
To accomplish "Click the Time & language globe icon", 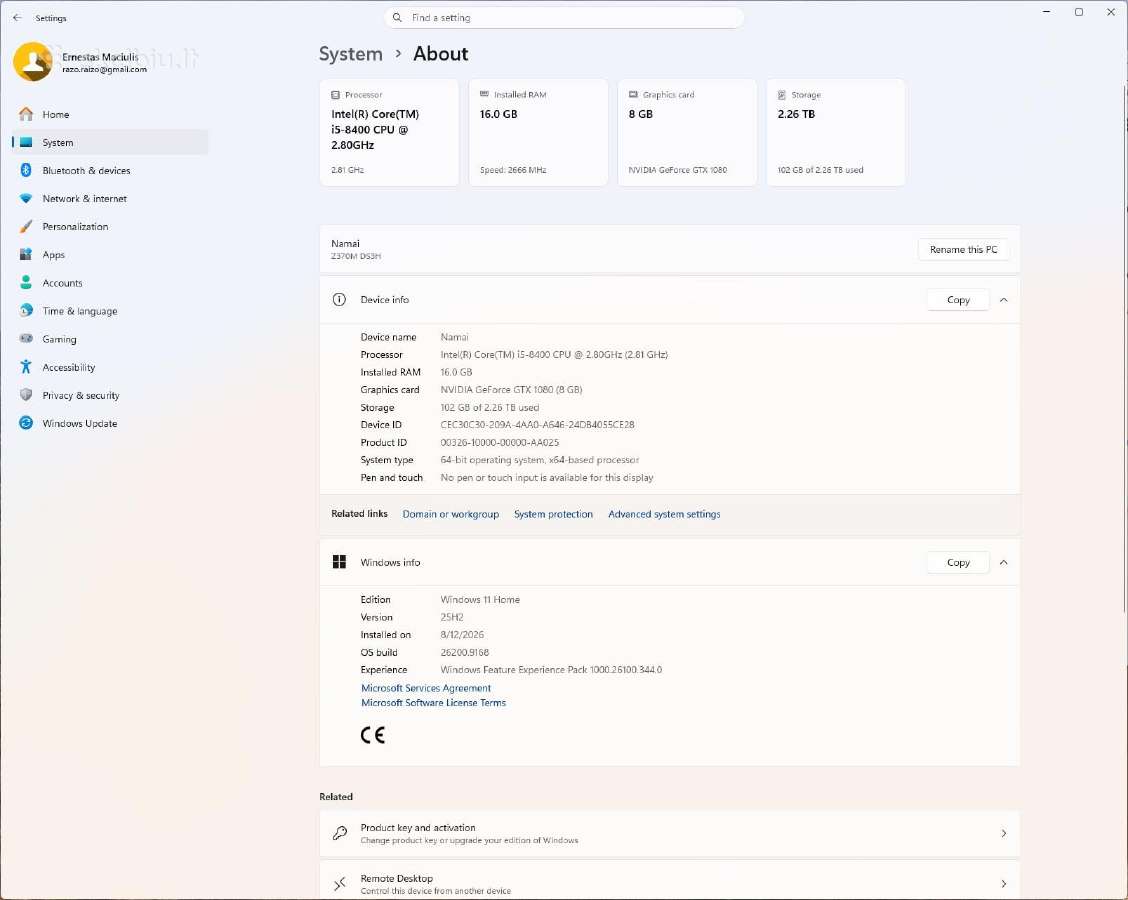I will 26,310.
